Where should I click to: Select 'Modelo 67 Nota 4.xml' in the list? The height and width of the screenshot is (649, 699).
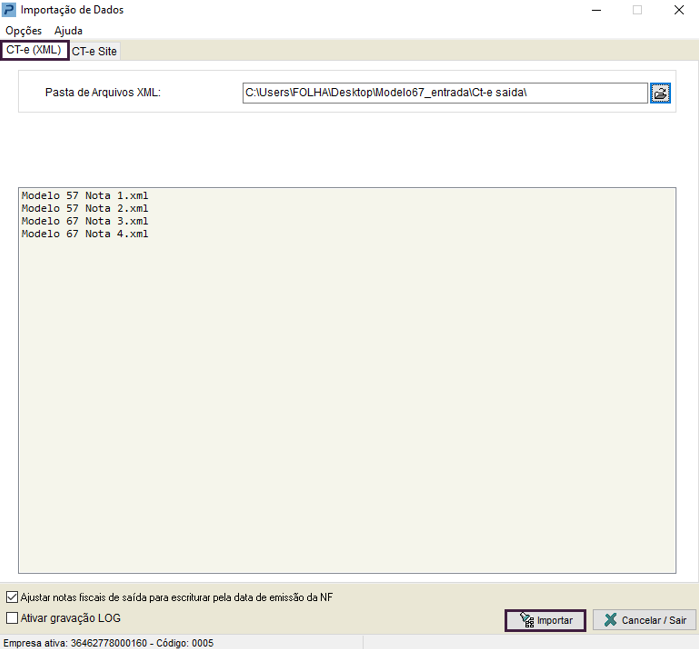85,234
